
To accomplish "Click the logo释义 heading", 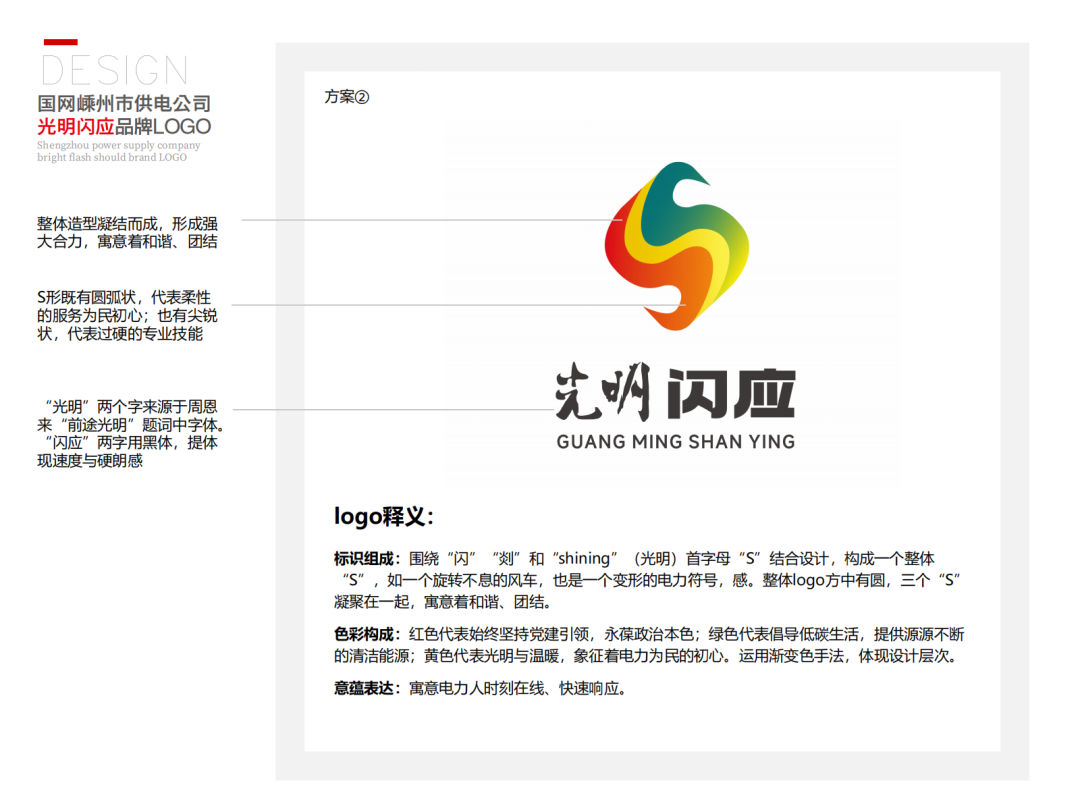I will tap(384, 517).
